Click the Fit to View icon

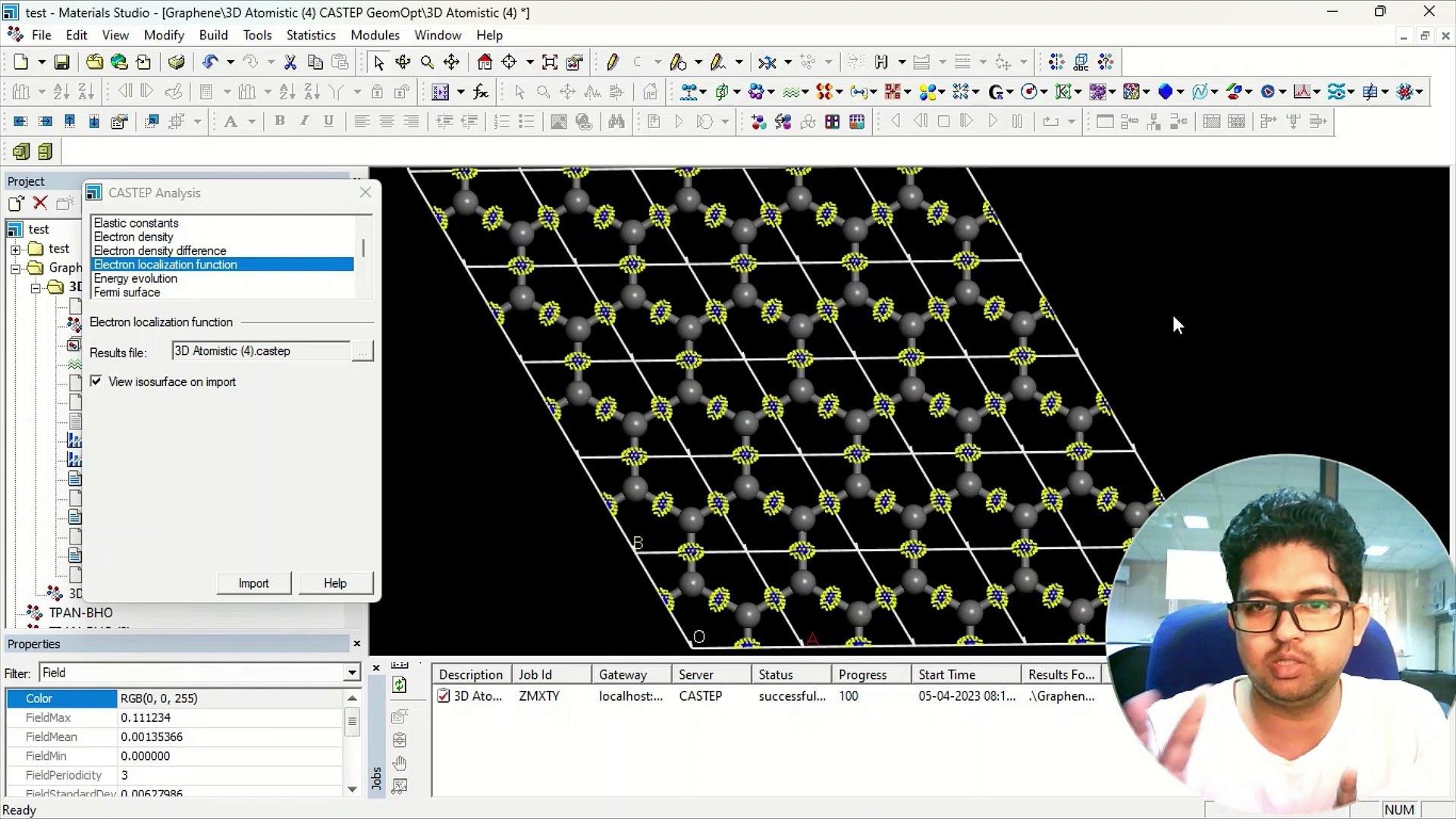pos(550,62)
